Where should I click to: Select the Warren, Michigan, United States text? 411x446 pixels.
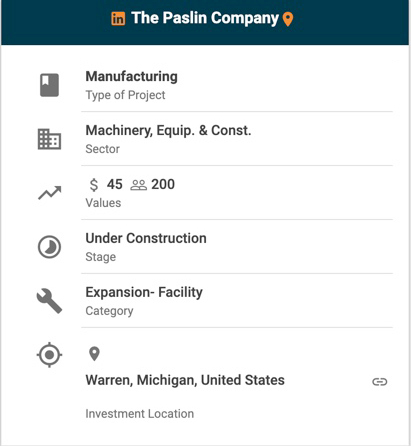tap(185, 380)
